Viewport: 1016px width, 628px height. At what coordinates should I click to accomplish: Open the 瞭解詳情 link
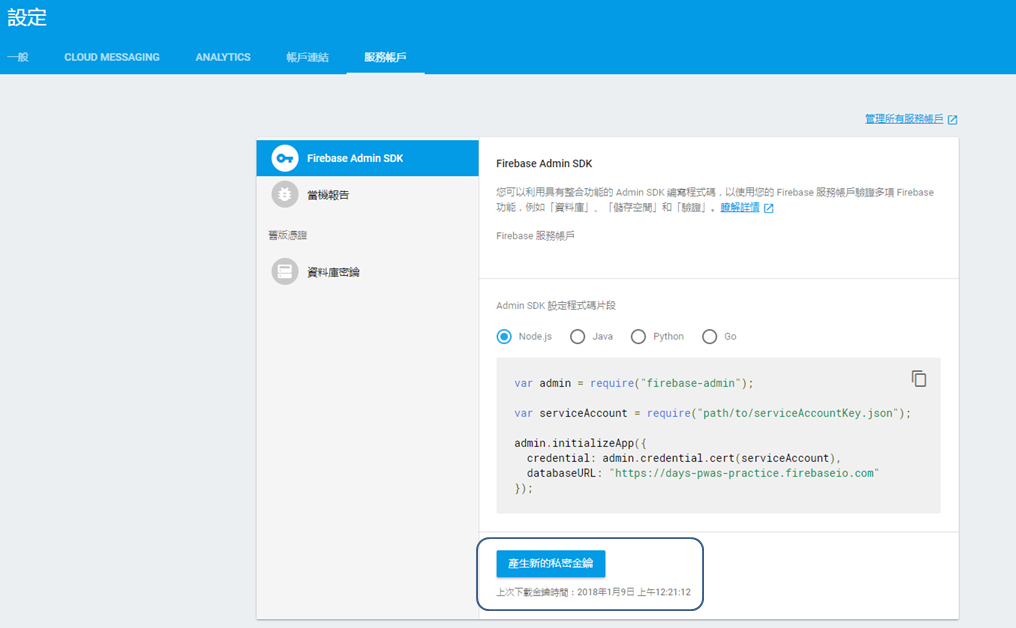coord(740,207)
